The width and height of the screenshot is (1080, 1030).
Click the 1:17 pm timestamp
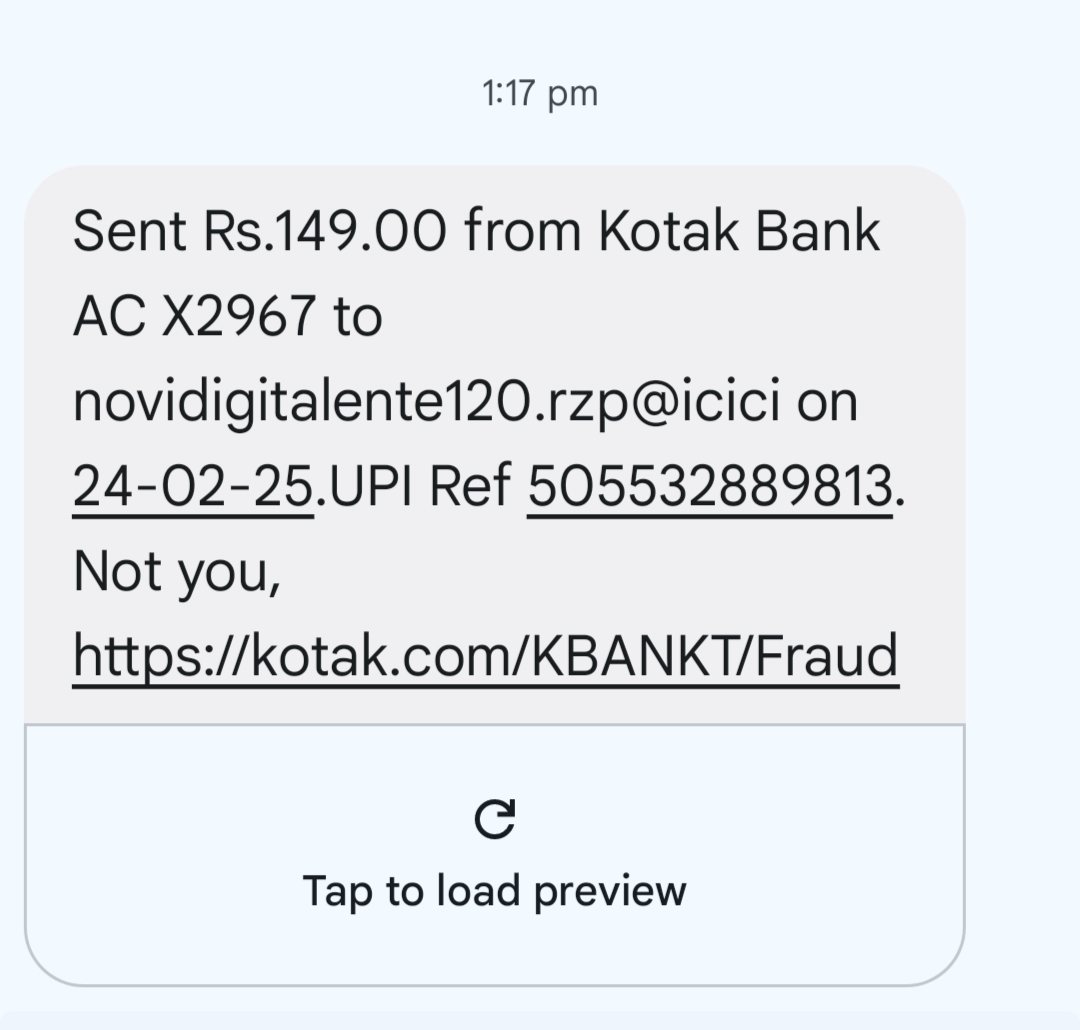point(540,94)
